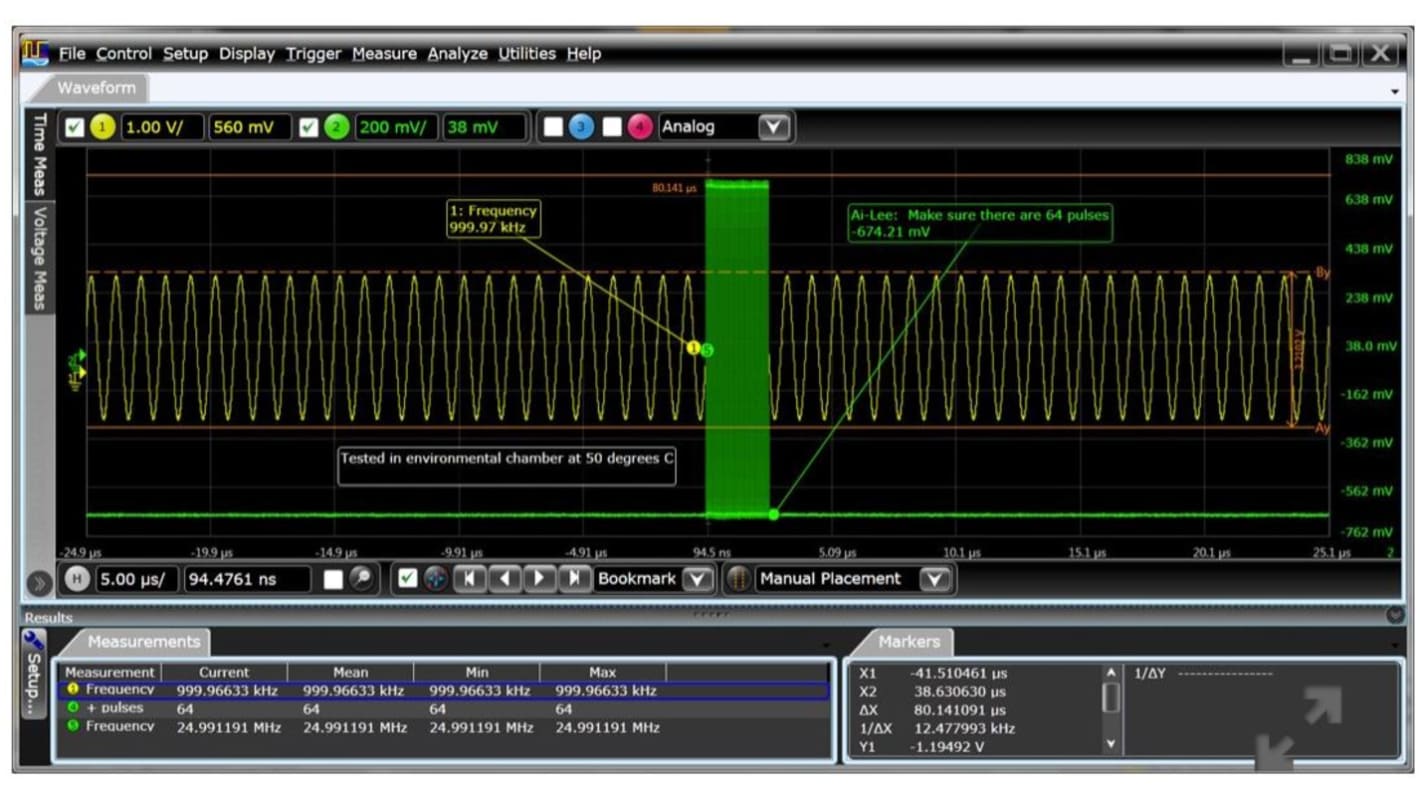
Task: Click the blue channel 3 button
Action: coord(581,127)
